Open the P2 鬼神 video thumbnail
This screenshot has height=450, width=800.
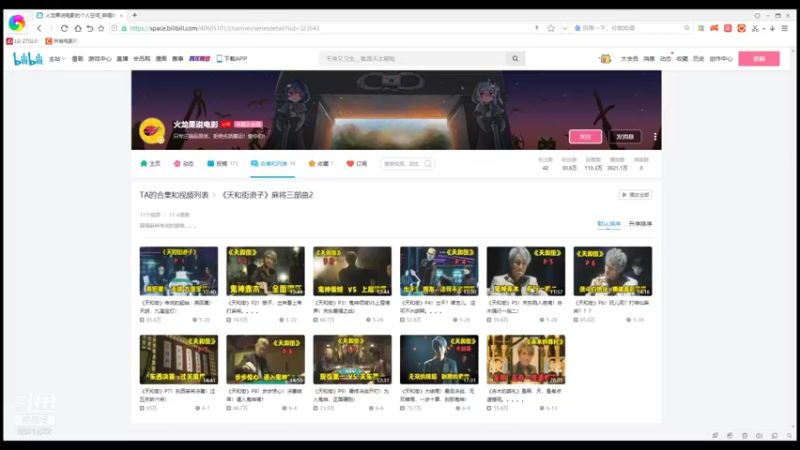pos(265,271)
